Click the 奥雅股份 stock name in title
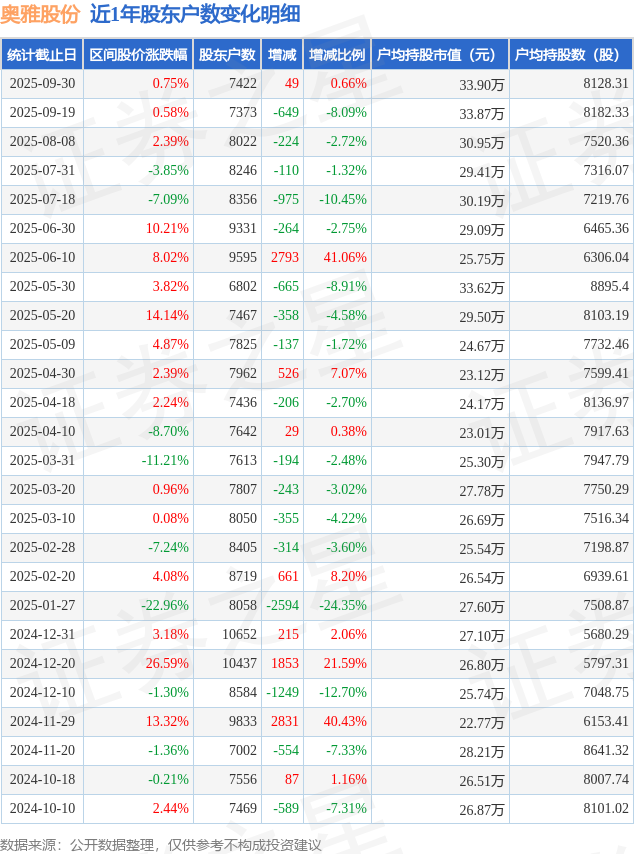Viewport: 634px width, 854px height. [41, 15]
